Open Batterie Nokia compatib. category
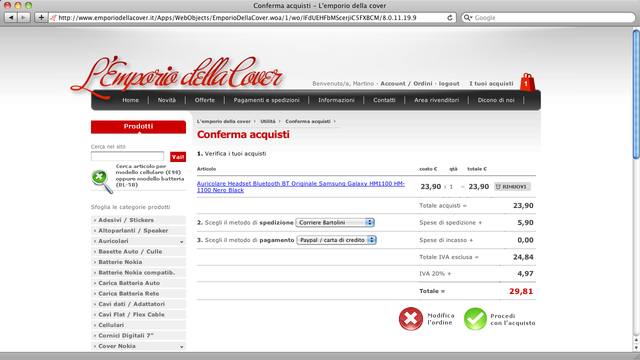The width and height of the screenshot is (640, 360). [x=138, y=273]
